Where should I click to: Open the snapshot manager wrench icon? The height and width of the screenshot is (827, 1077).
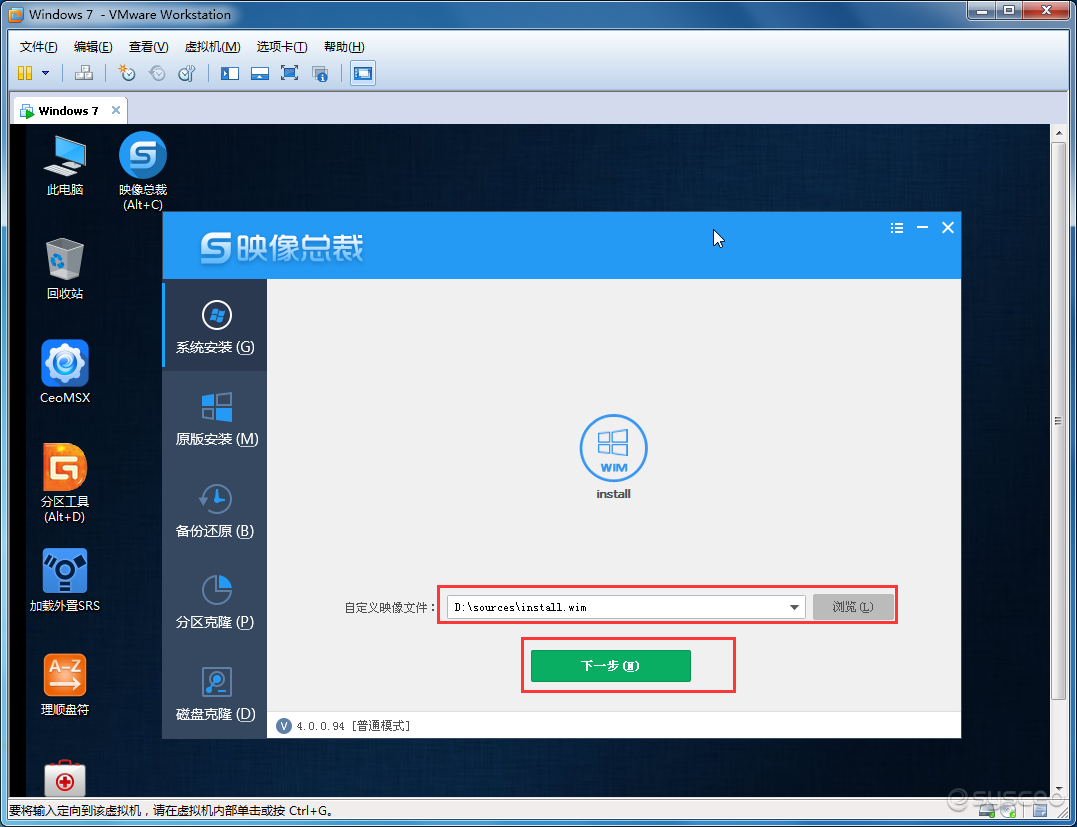[187, 73]
